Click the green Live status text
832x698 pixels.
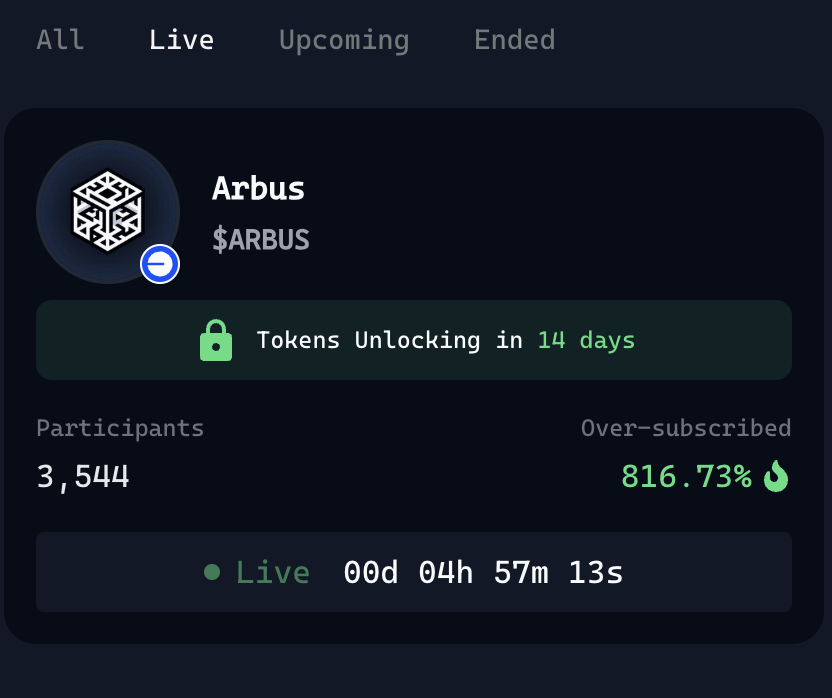coord(273,572)
